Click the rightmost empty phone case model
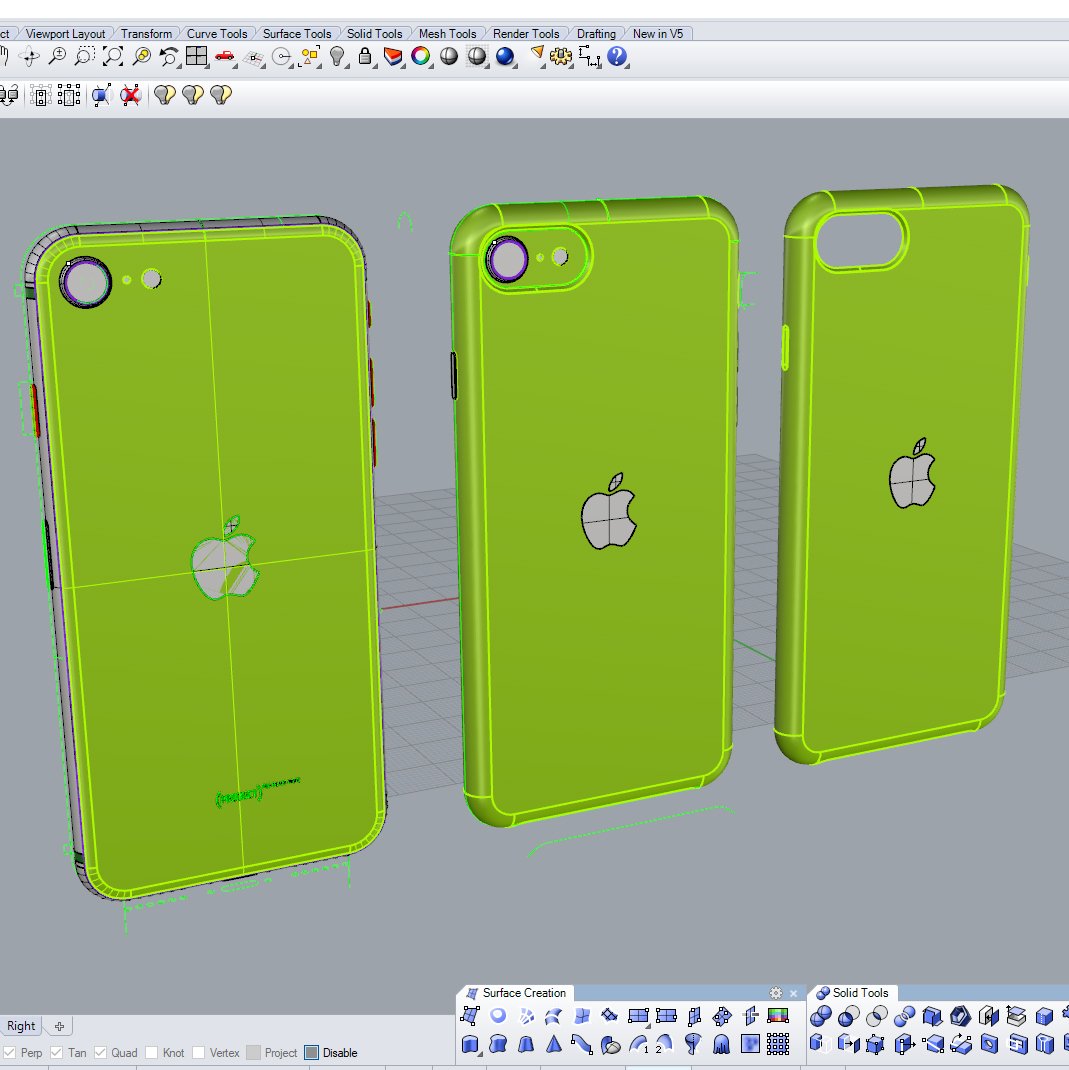1069x1070 pixels. click(x=900, y=474)
